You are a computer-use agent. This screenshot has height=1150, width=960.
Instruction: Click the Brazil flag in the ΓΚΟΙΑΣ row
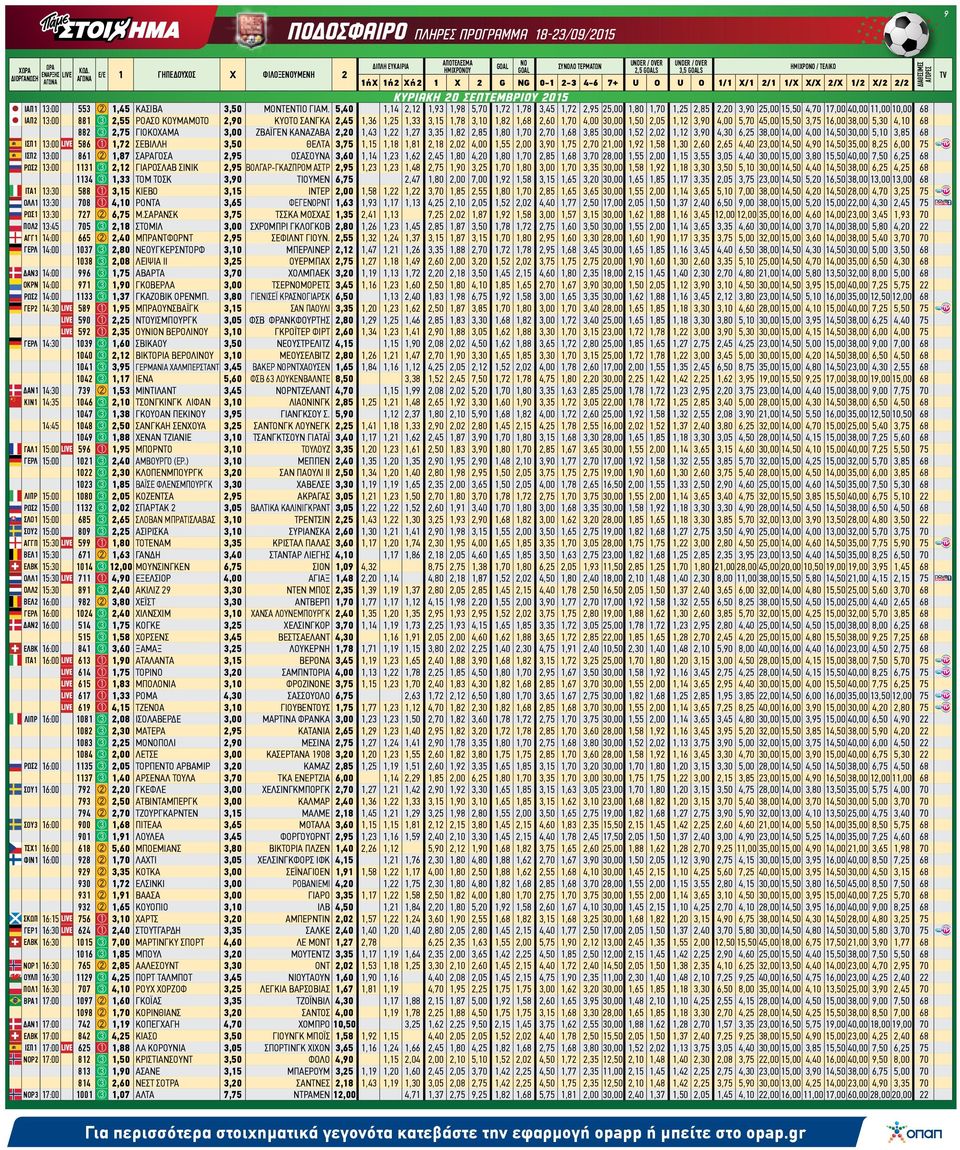click(x=15, y=1000)
